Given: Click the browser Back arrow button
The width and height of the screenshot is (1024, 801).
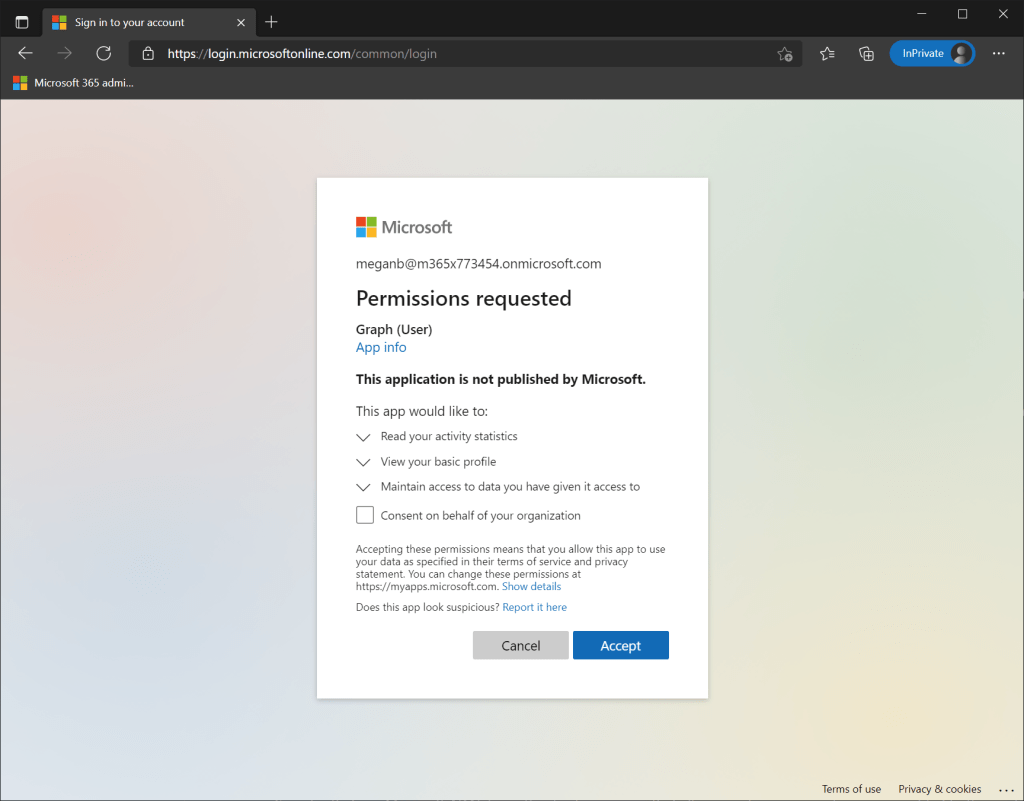Looking at the screenshot, I should [x=26, y=53].
